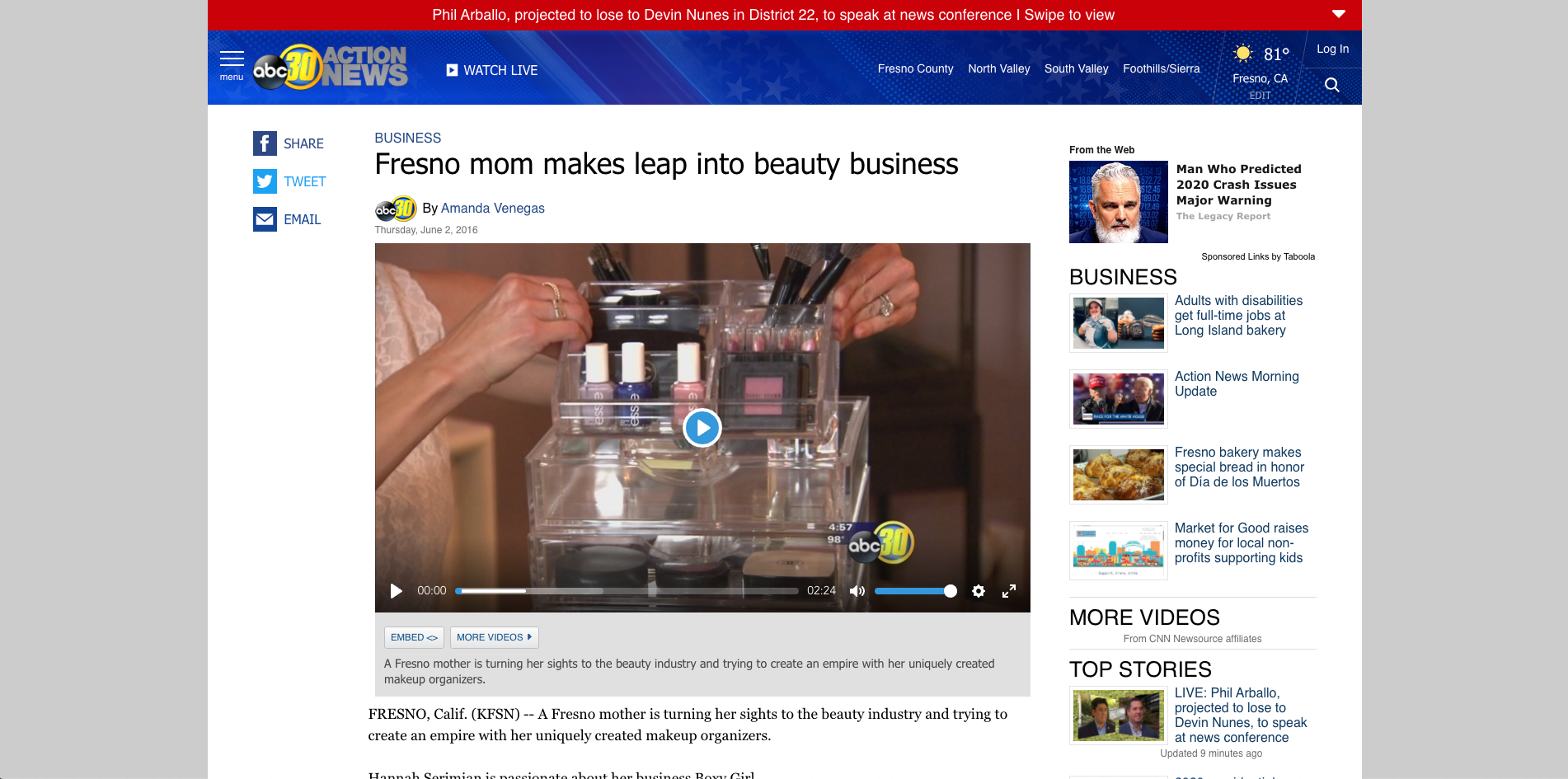
Task: Open video settings gear icon
Action: point(979,591)
